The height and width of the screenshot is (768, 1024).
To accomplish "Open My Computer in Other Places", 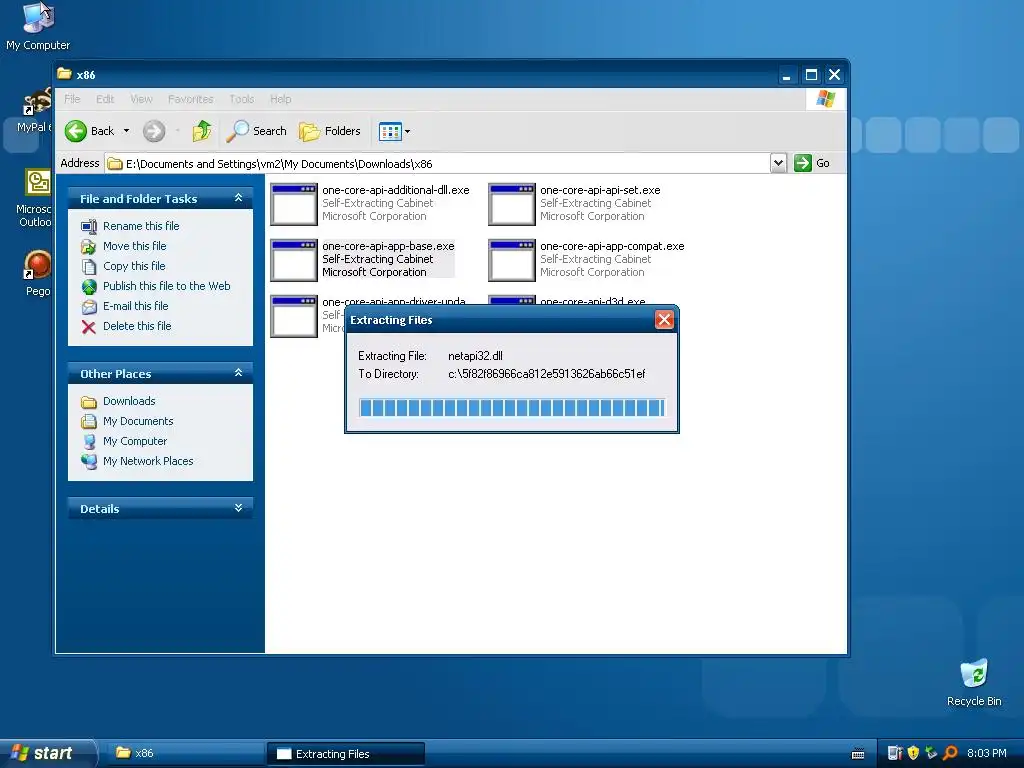I will tap(135, 441).
